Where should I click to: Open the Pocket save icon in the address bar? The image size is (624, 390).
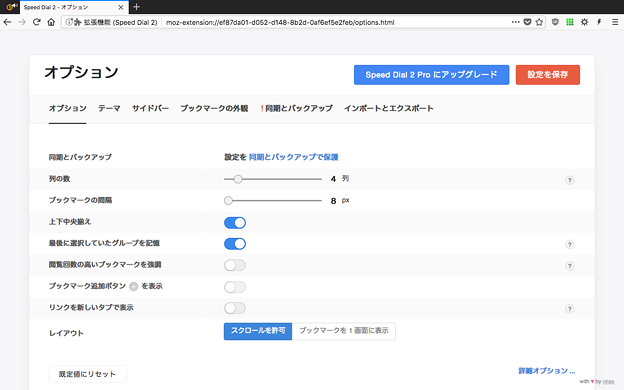click(527, 22)
